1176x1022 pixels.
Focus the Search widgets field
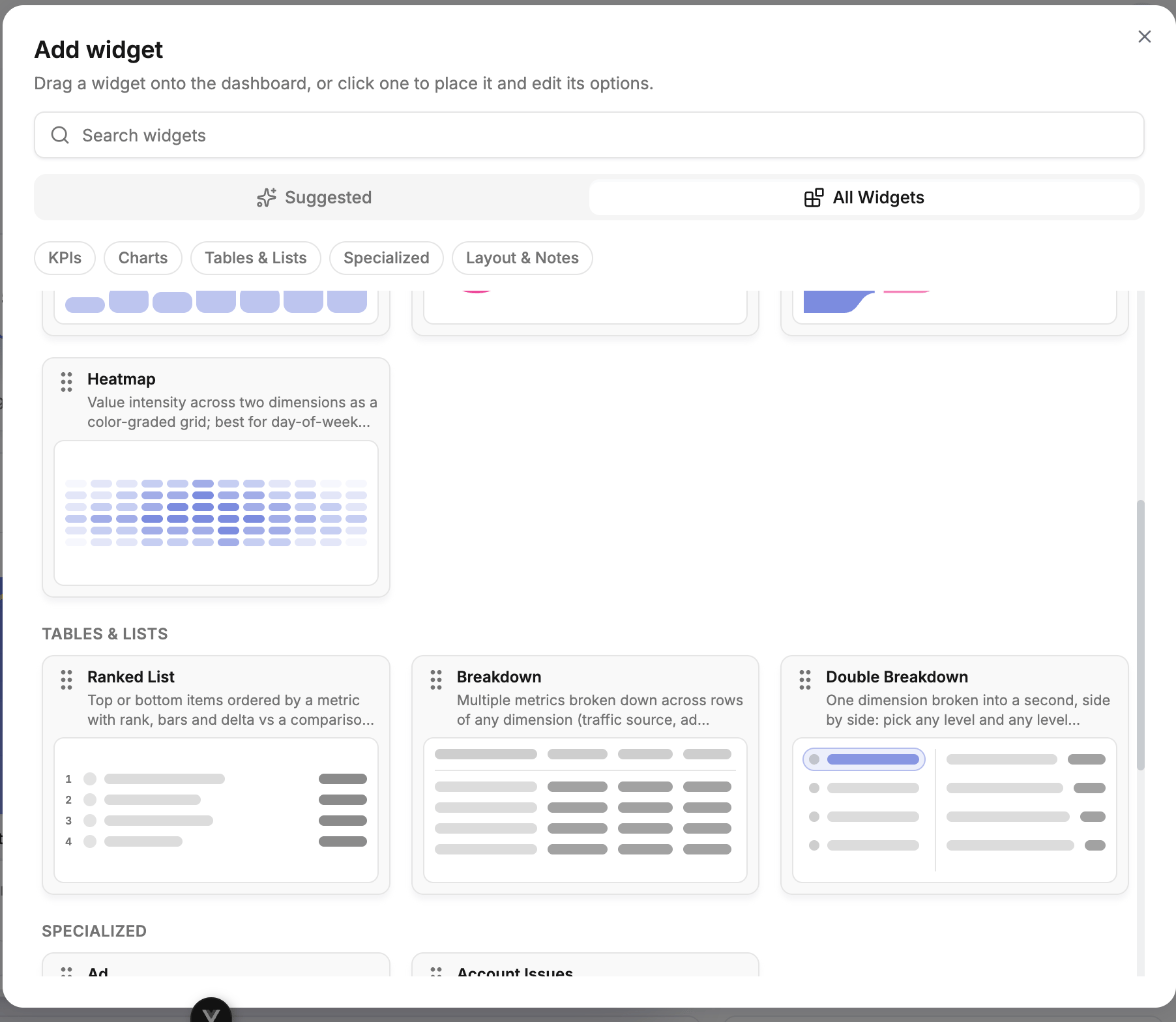pyautogui.click(x=589, y=135)
